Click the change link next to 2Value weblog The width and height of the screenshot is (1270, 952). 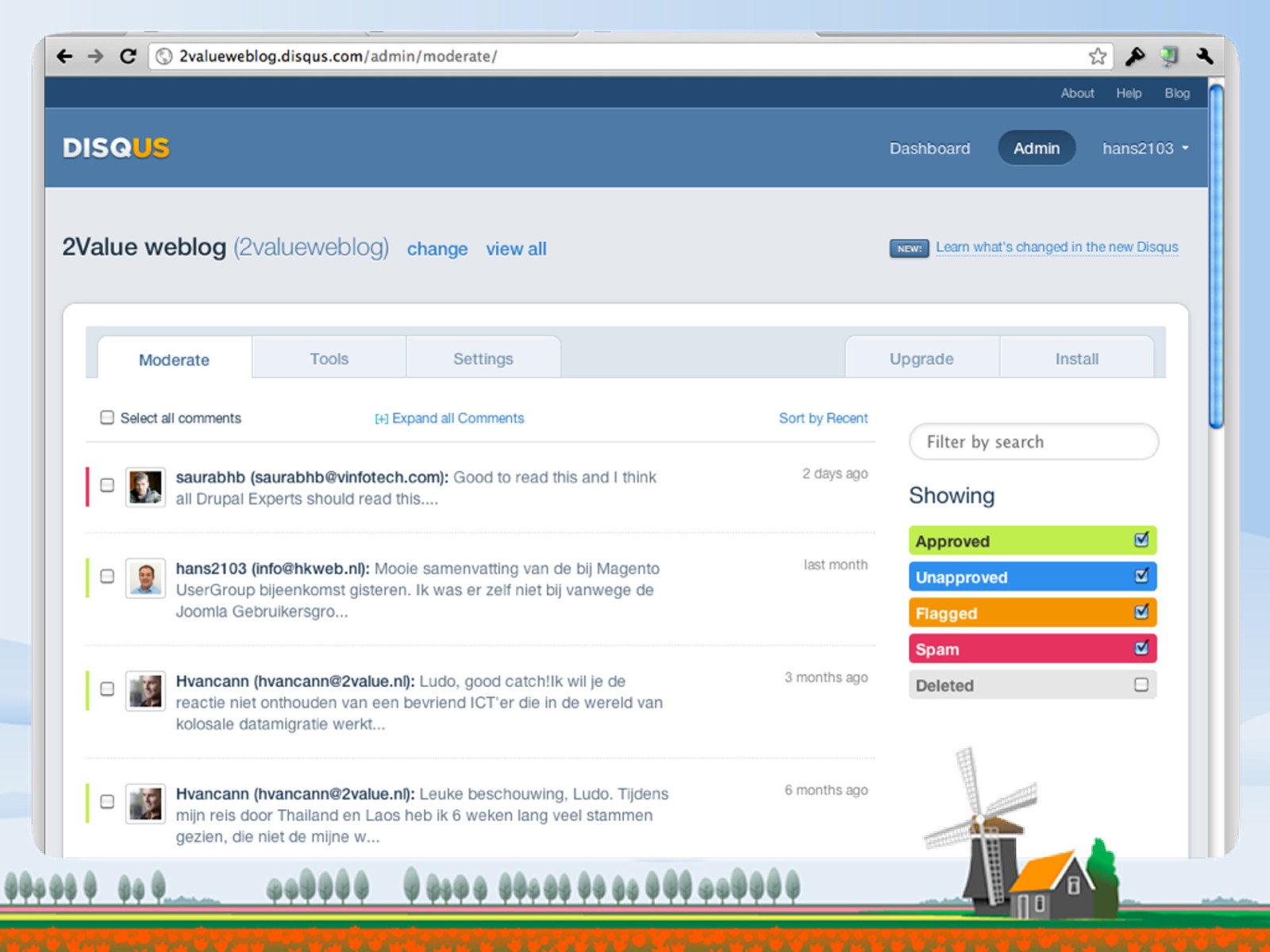(437, 249)
